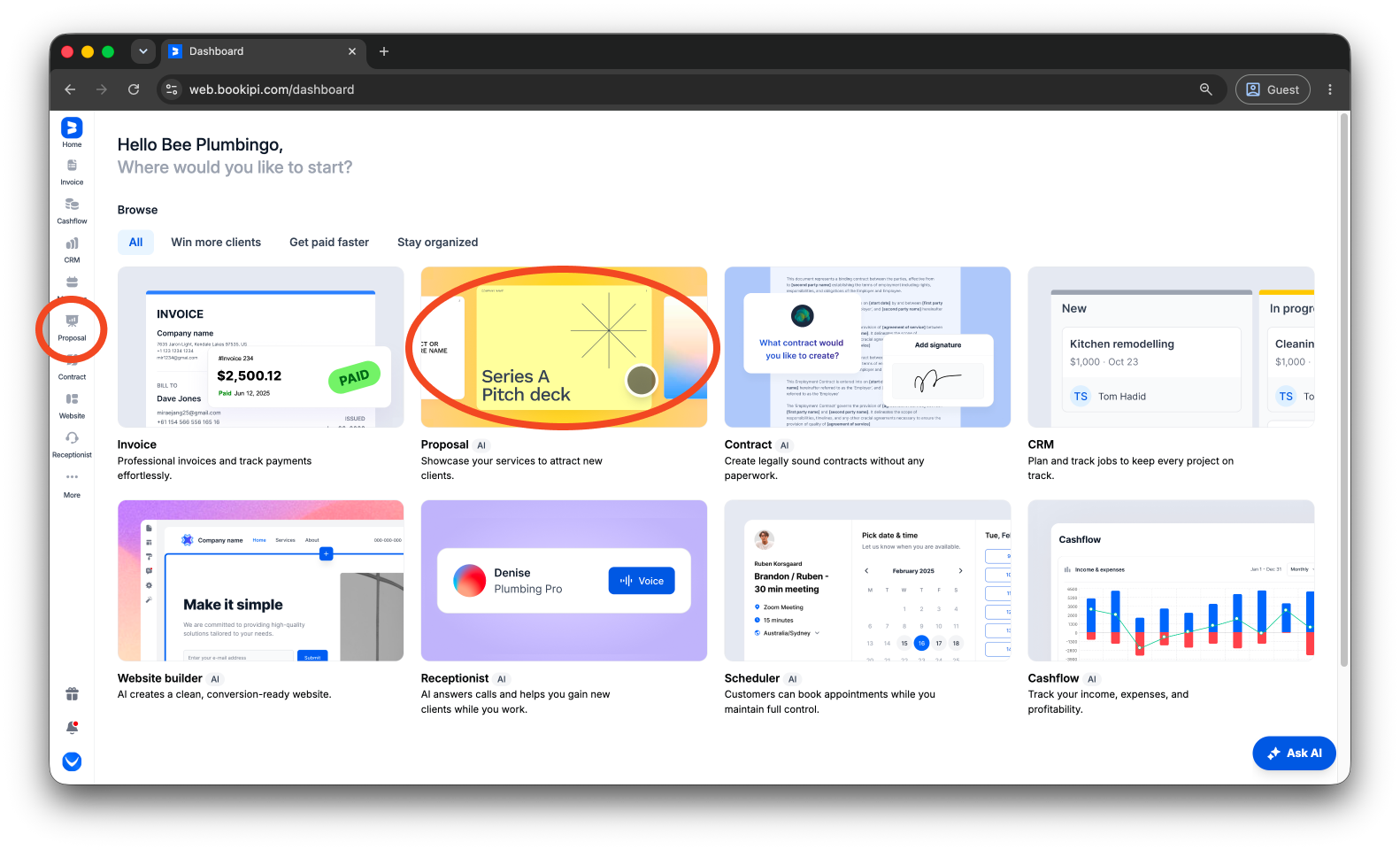Click the Scheduler card title
This screenshot has height=850, width=1400.
pos(752,679)
